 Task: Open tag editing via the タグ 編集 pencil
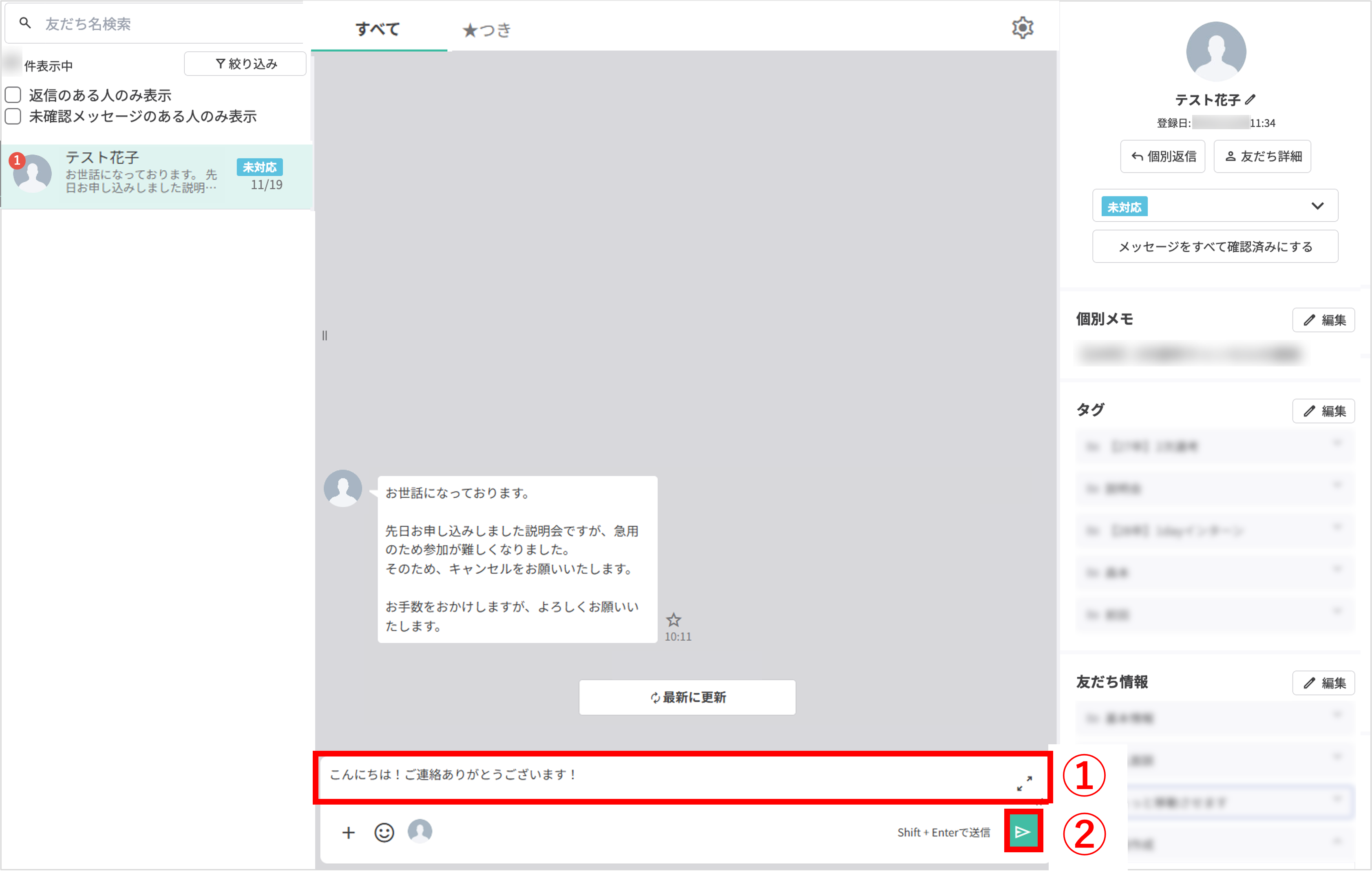(x=1323, y=411)
